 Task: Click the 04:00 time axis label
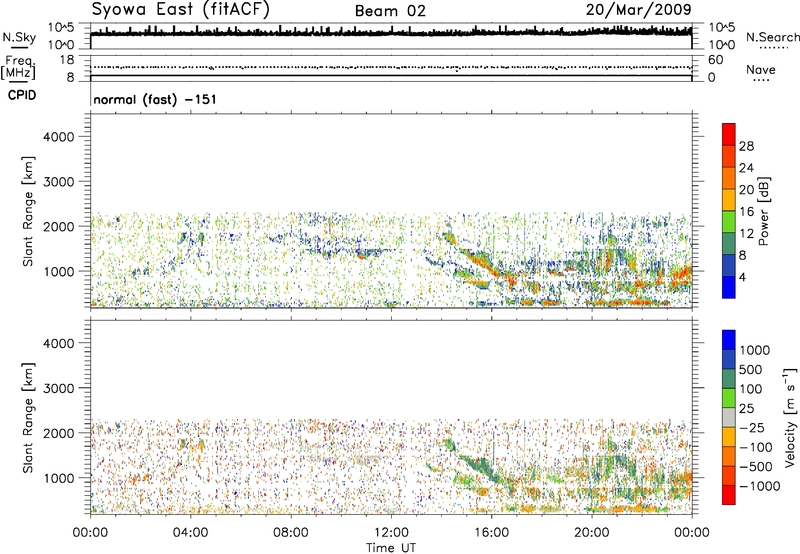pyautogui.click(x=190, y=533)
